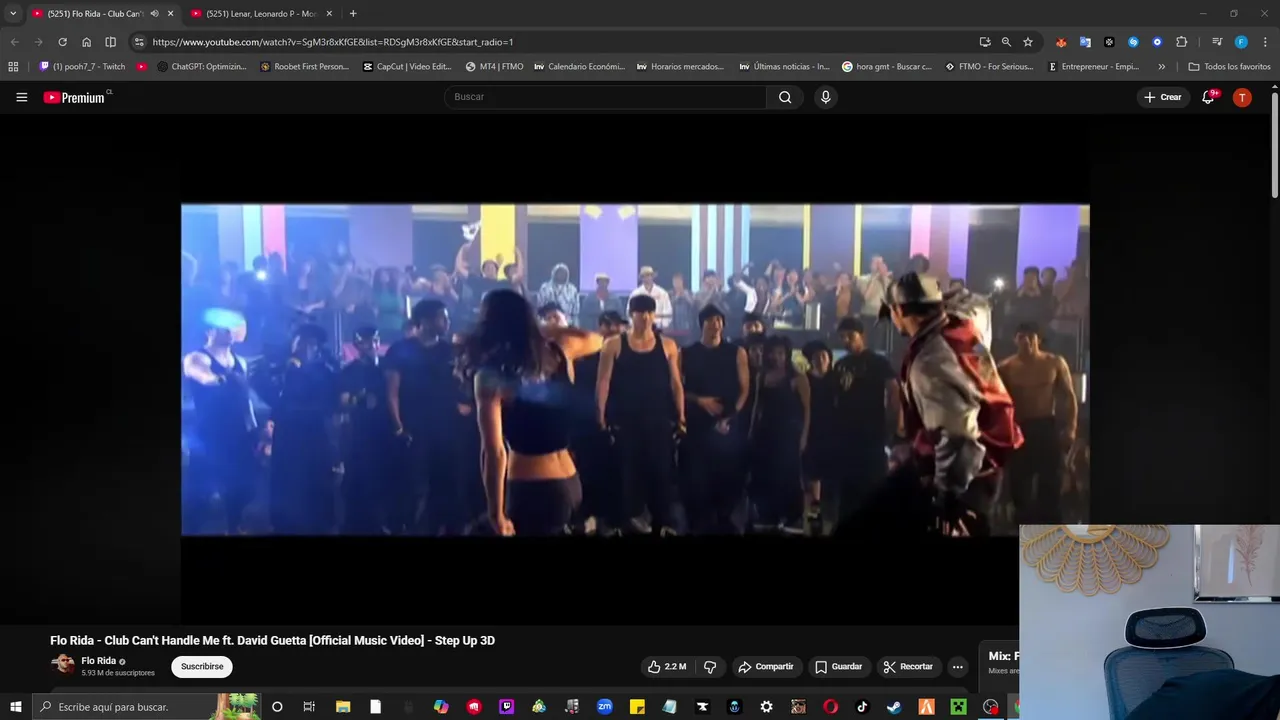This screenshot has height=720, width=1280.
Task: Open the Entrepreneur - Empi... bookmark
Action: tap(1094, 67)
